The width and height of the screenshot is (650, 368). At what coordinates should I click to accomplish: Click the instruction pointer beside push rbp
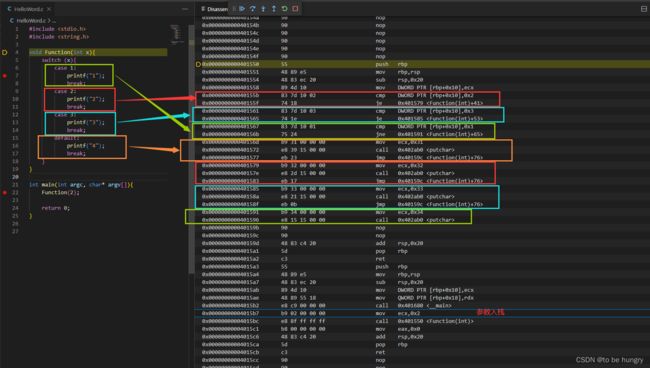click(x=198, y=64)
